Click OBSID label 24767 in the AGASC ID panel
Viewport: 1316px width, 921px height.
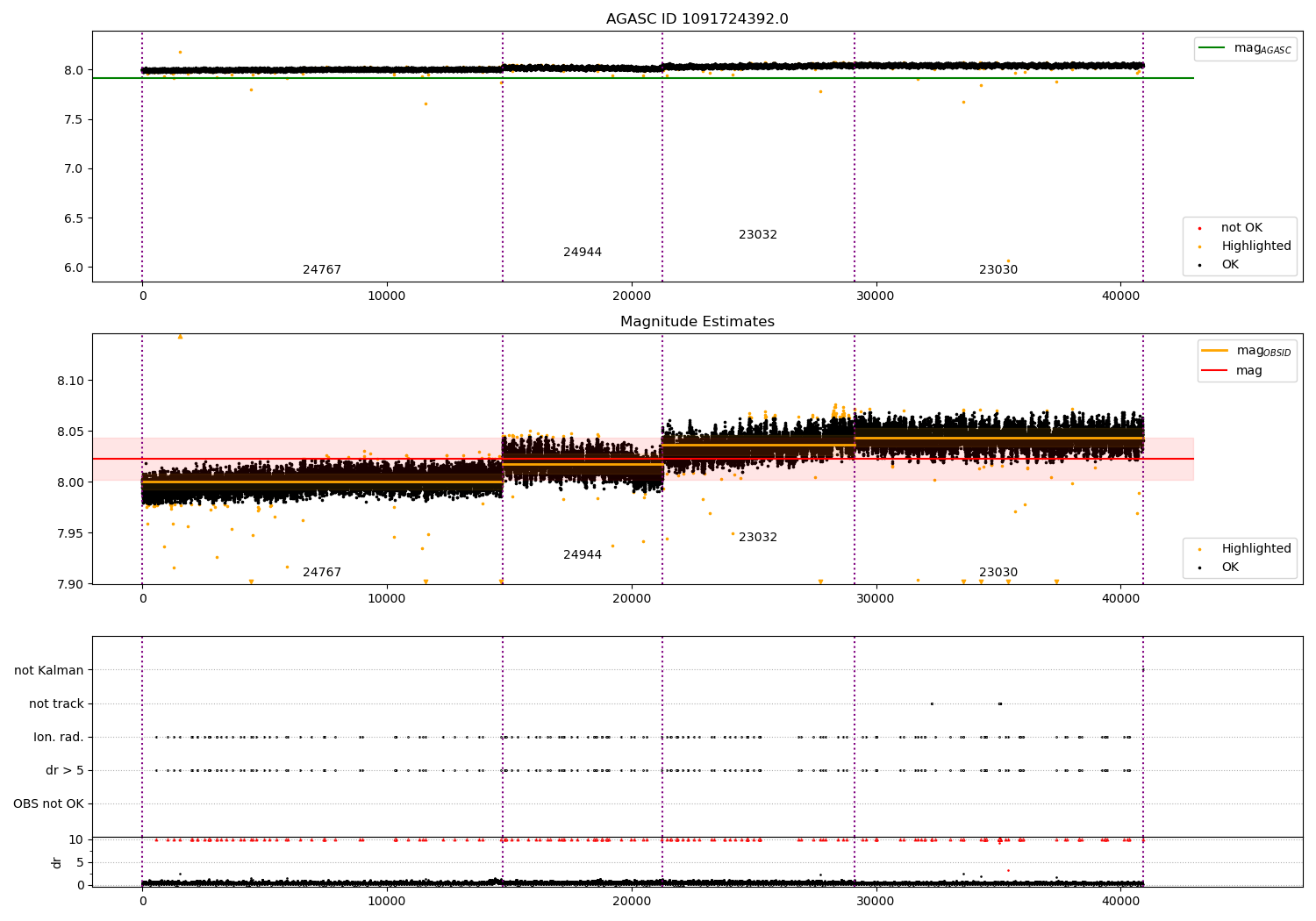322,270
